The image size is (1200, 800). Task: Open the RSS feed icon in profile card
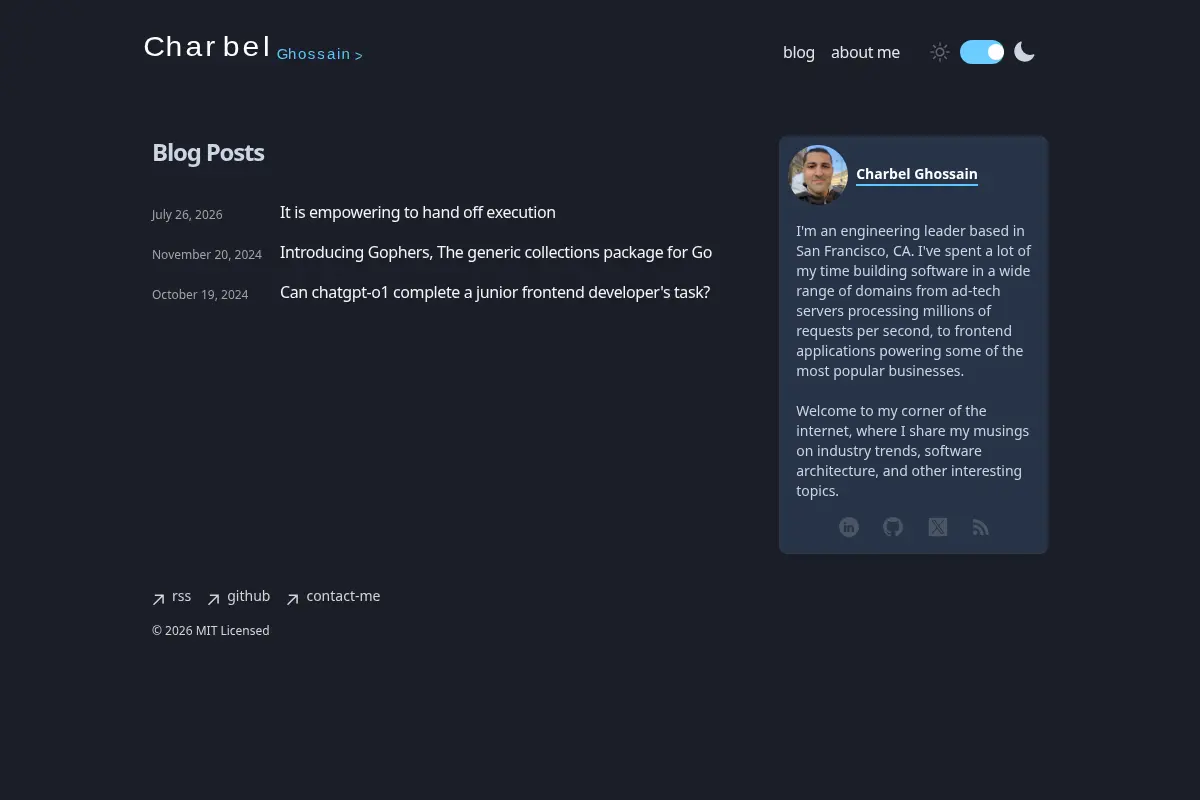point(981,527)
